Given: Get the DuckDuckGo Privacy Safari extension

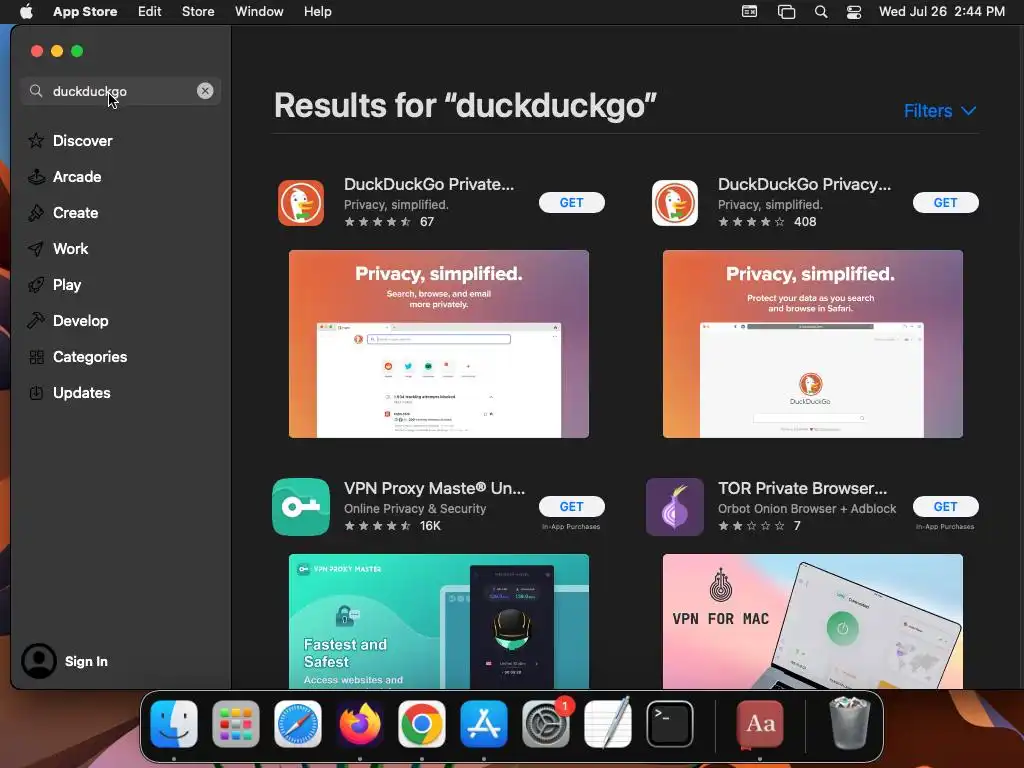Looking at the screenshot, I should pos(945,202).
